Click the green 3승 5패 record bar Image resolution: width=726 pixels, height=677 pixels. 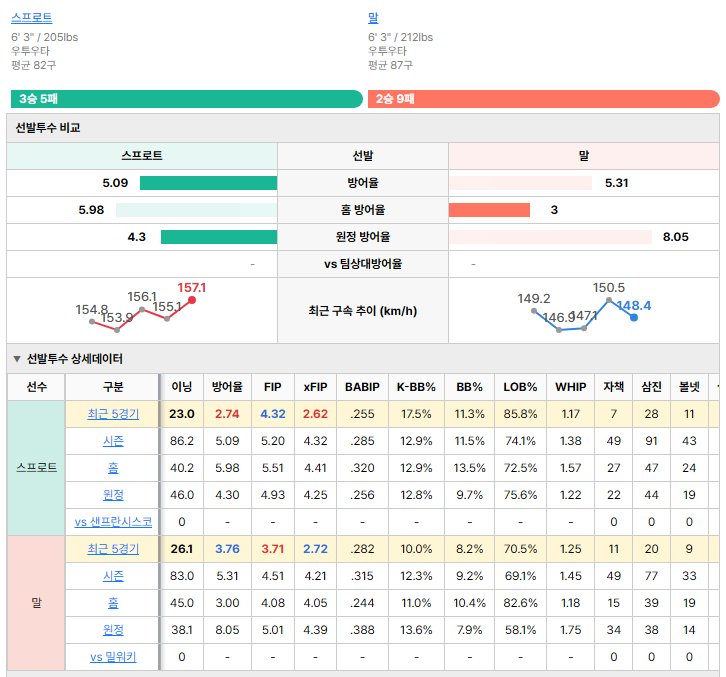click(x=187, y=99)
